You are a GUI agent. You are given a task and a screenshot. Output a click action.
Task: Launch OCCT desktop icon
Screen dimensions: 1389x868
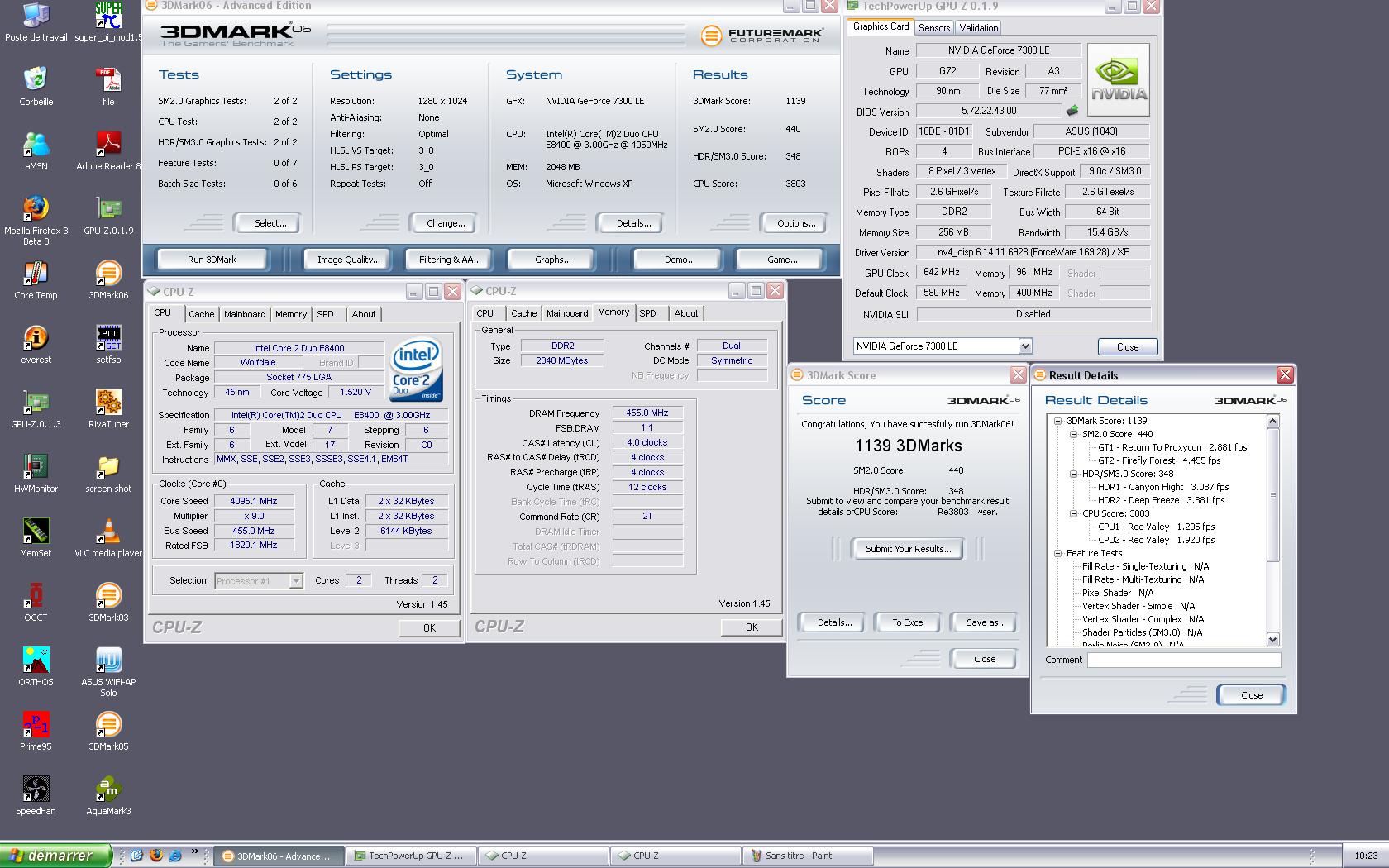click(x=36, y=603)
